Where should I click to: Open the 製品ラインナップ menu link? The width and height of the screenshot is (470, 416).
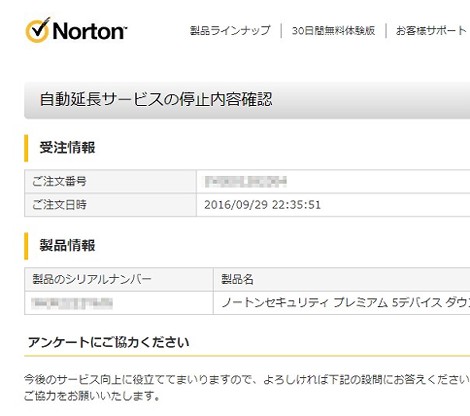pos(230,31)
